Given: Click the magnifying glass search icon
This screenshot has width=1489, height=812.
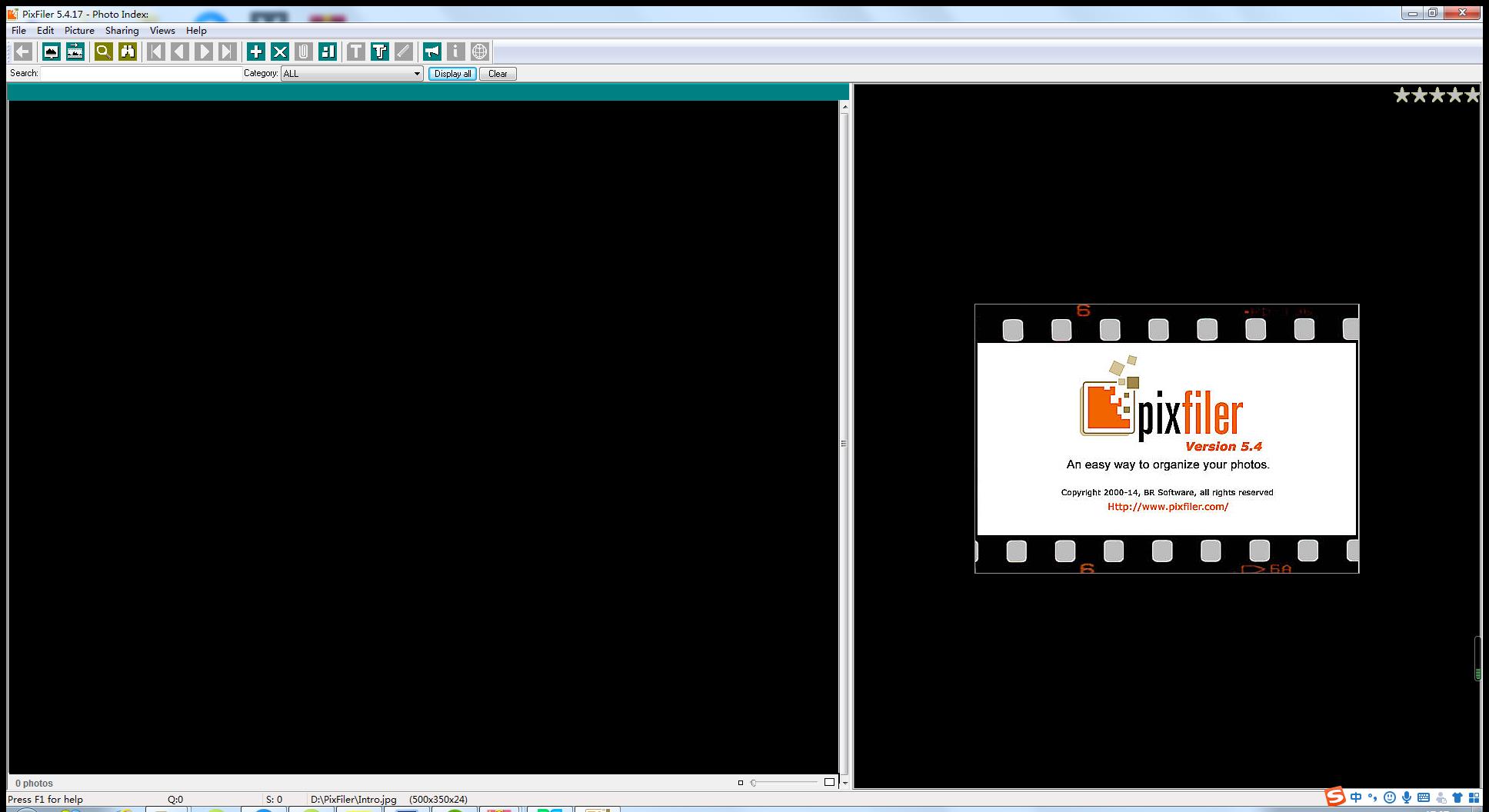Looking at the screenshot, I should [103, 52].
